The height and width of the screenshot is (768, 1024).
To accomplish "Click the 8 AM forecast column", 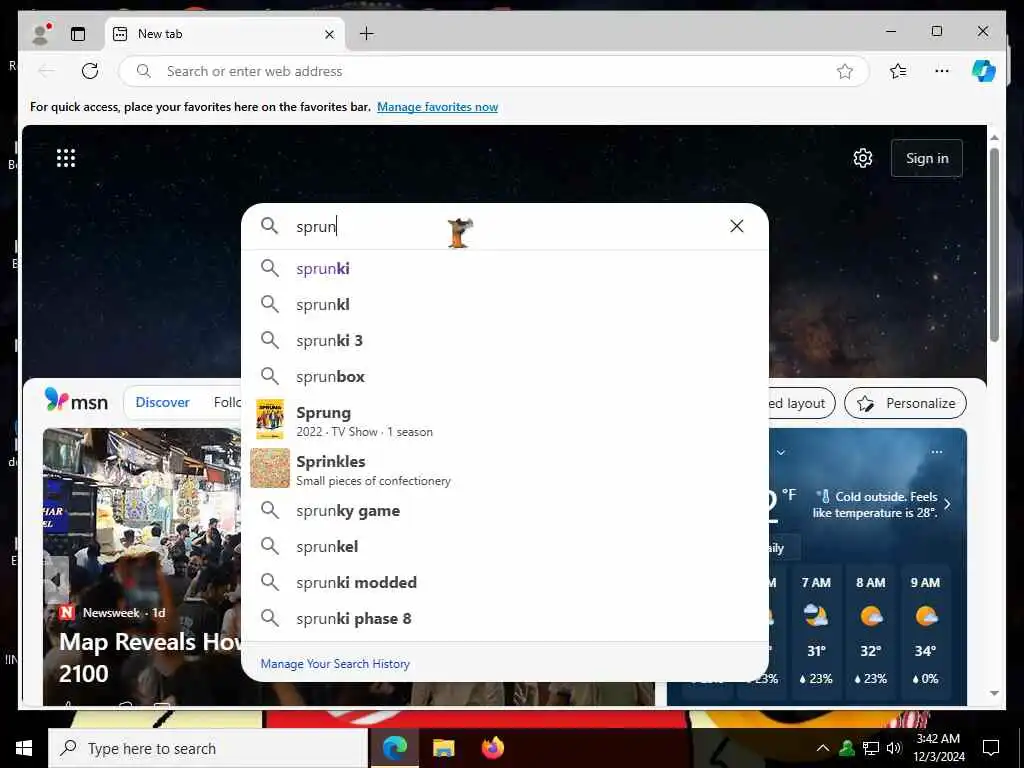I will click(x=871, y=630).
